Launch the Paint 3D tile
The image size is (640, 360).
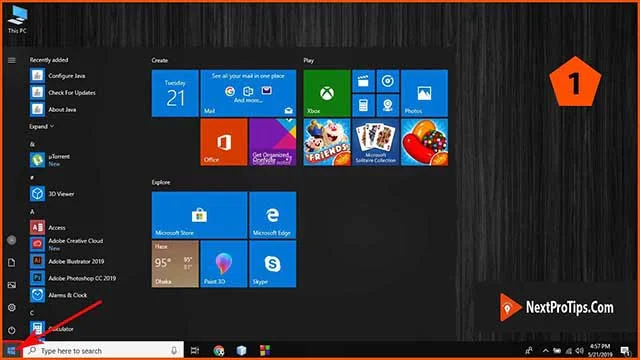[x=224, y=264]
